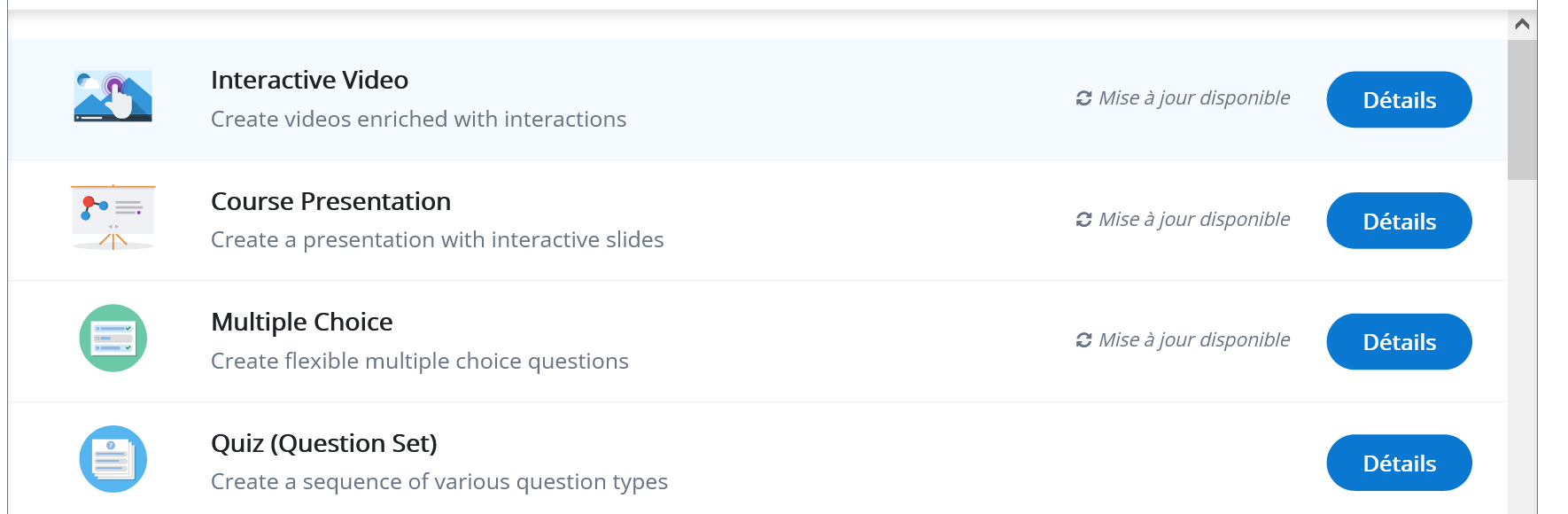This screenshot has height=514, width=1568.
Task: Click 'Create a presentation with interactive slides' description
Action: coord(437,239)
